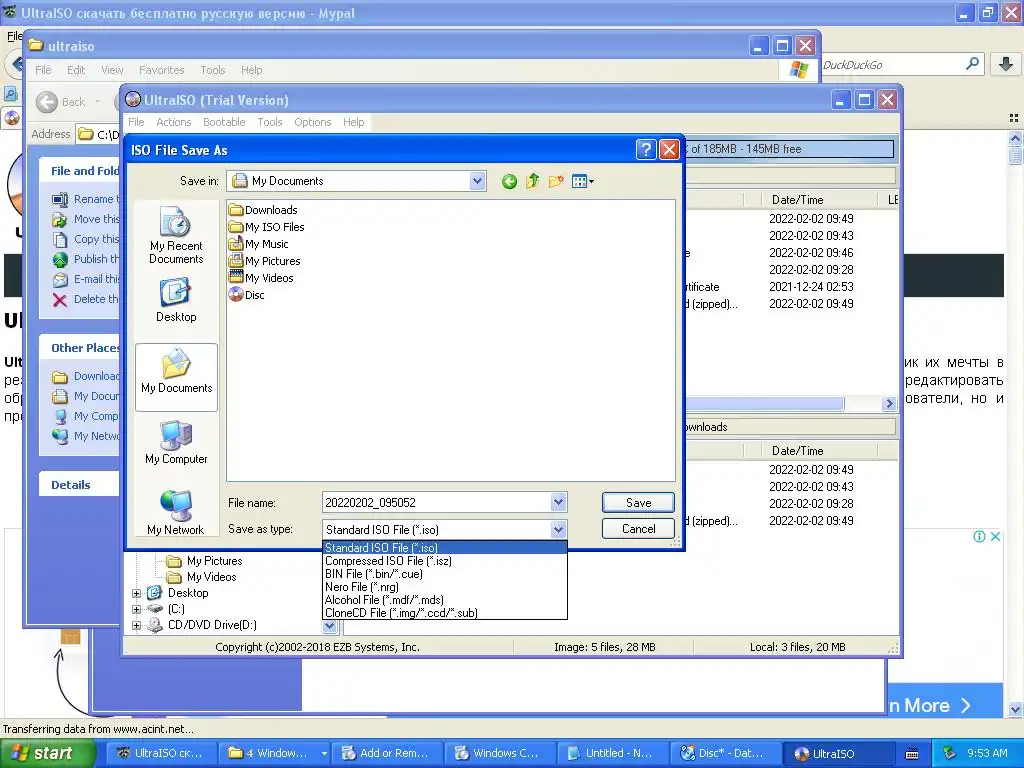Open View menu in ultraiso Explorer window
Image resolution: width=1024 pixels, height=768 pixels.
point(112,70)
